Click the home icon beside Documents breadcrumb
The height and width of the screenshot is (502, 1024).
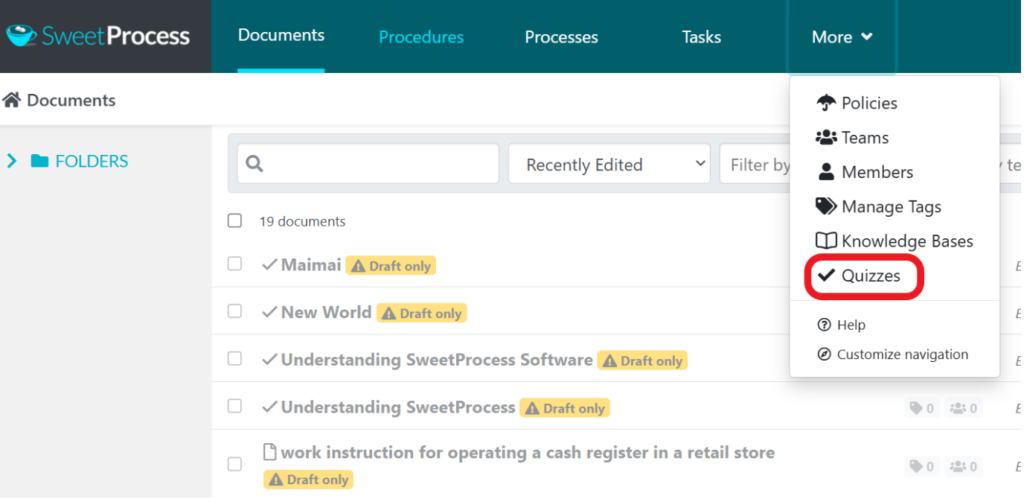click(x=11, y=100)
